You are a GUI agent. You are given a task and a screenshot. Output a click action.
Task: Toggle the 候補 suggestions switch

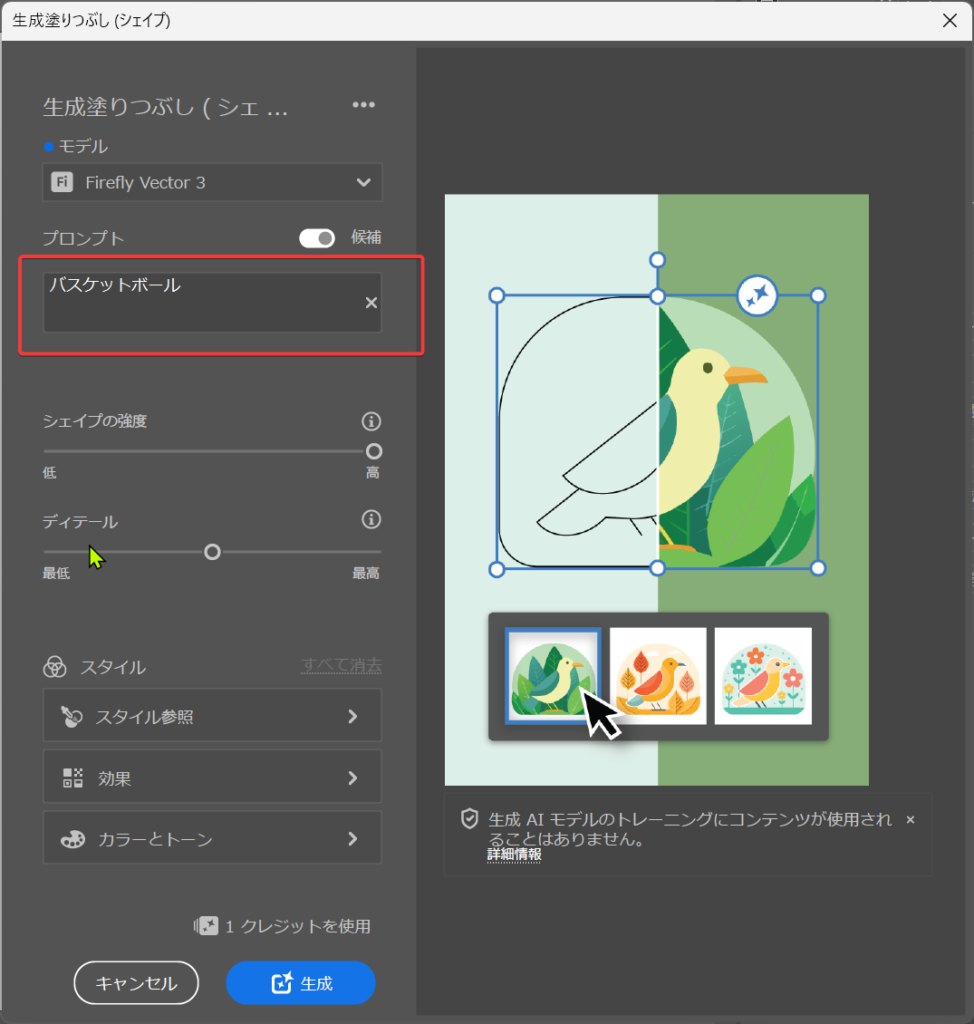(x=317, y=238)
